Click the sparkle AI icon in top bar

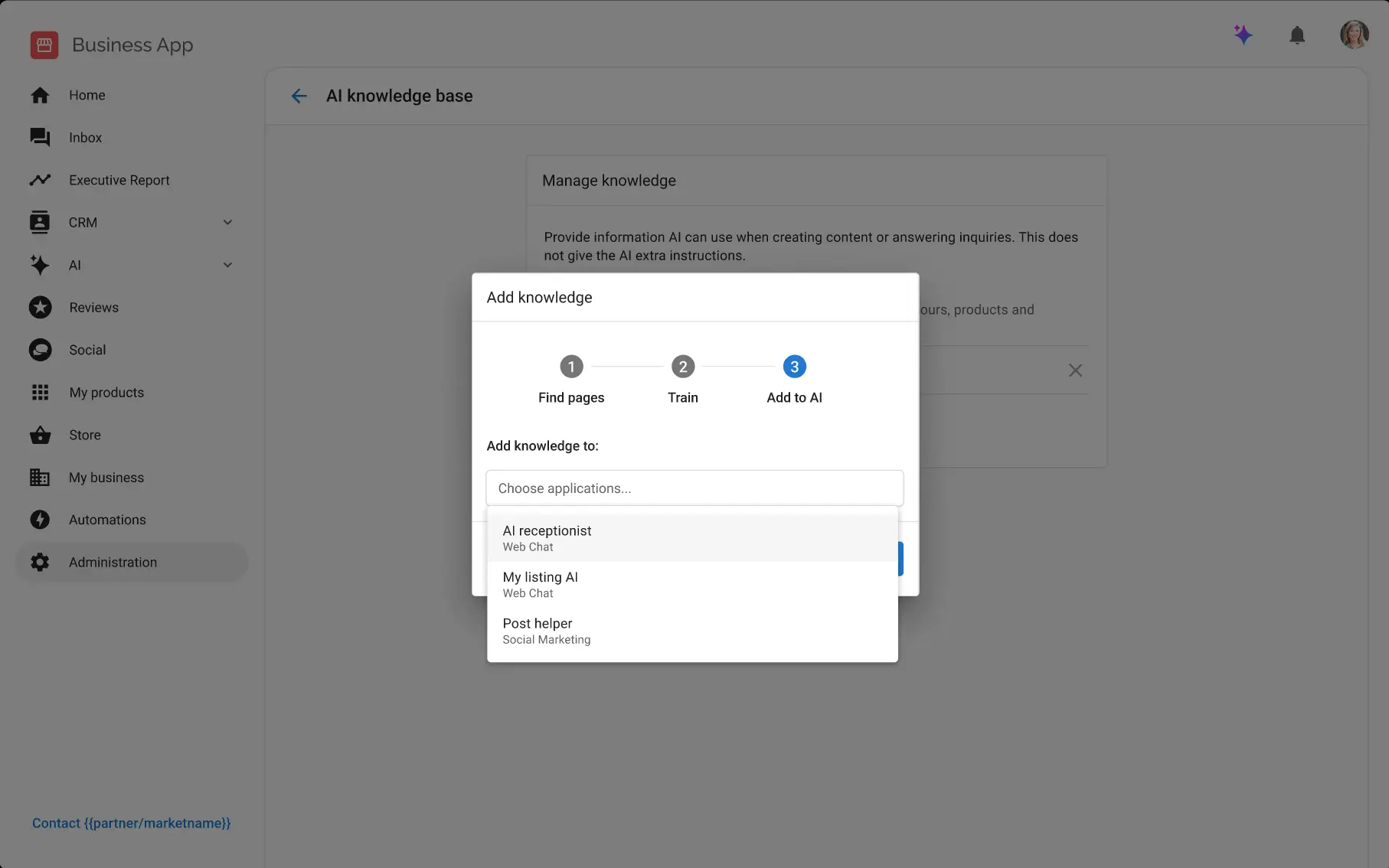[x=1243, y=34]
